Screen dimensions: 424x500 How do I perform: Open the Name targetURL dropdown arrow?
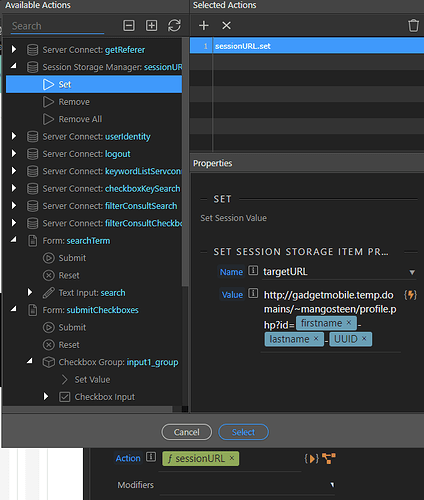[x=412, y=272]
